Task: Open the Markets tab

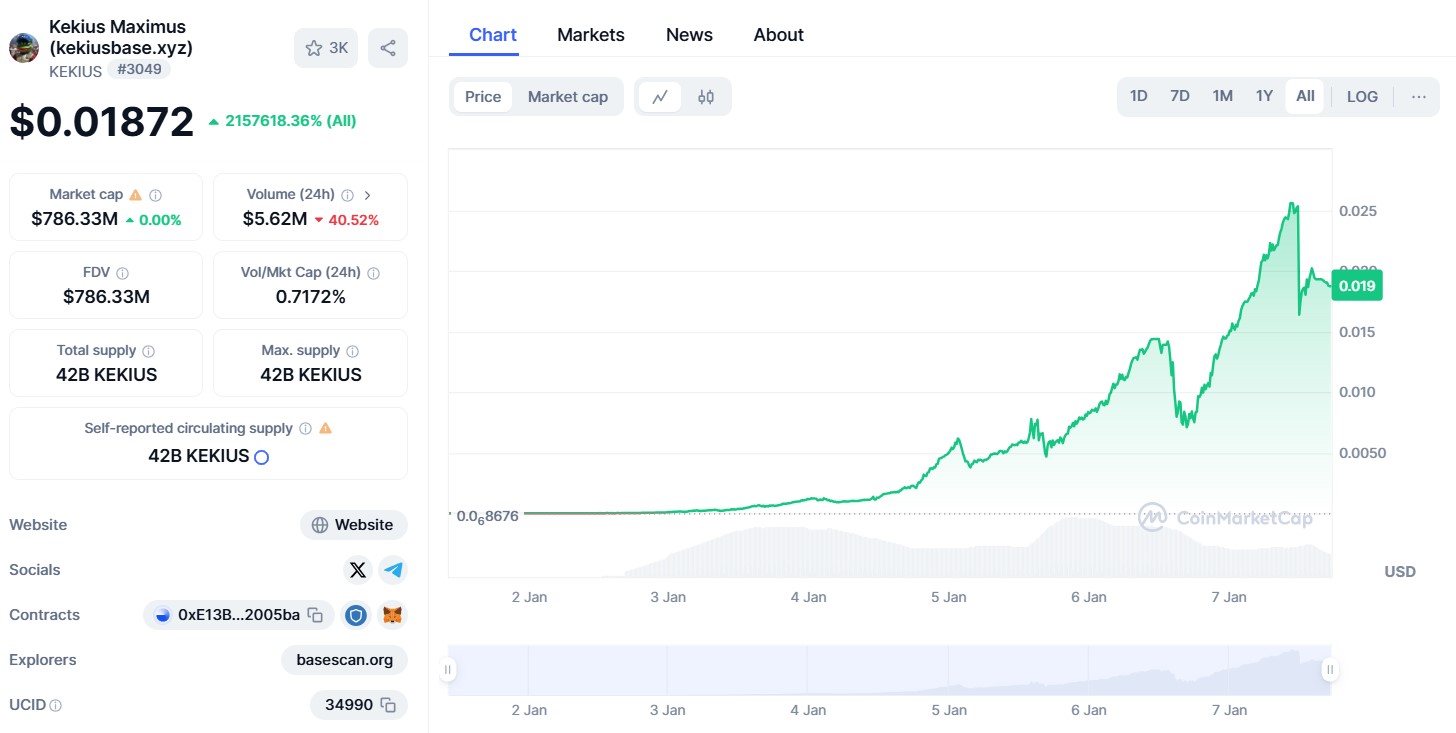Action: pyautogui.click(x=591, y=35)
